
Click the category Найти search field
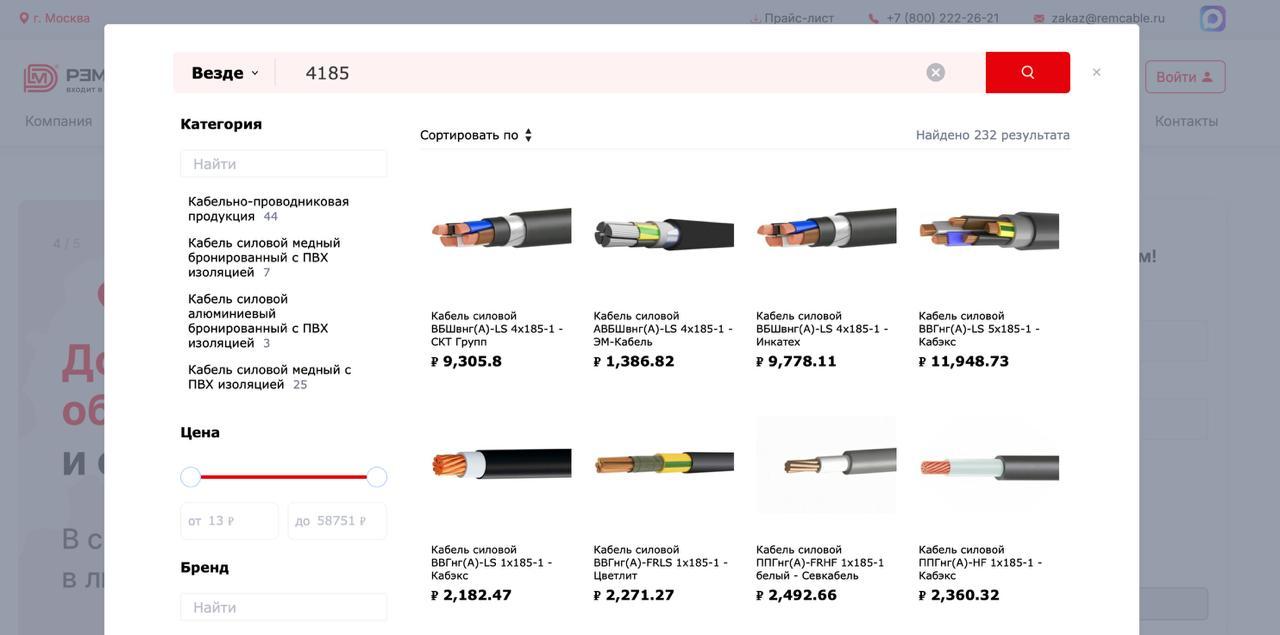pos(283,164)
